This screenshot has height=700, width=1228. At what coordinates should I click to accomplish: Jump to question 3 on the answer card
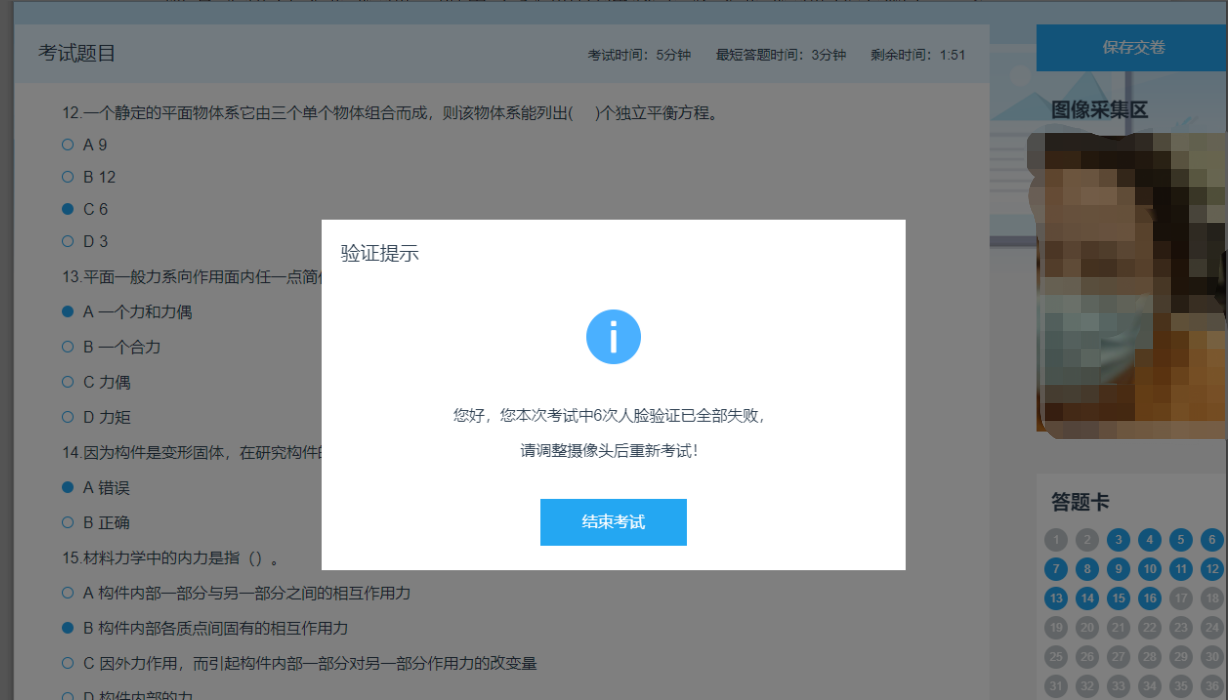[x=1118, y=539]
